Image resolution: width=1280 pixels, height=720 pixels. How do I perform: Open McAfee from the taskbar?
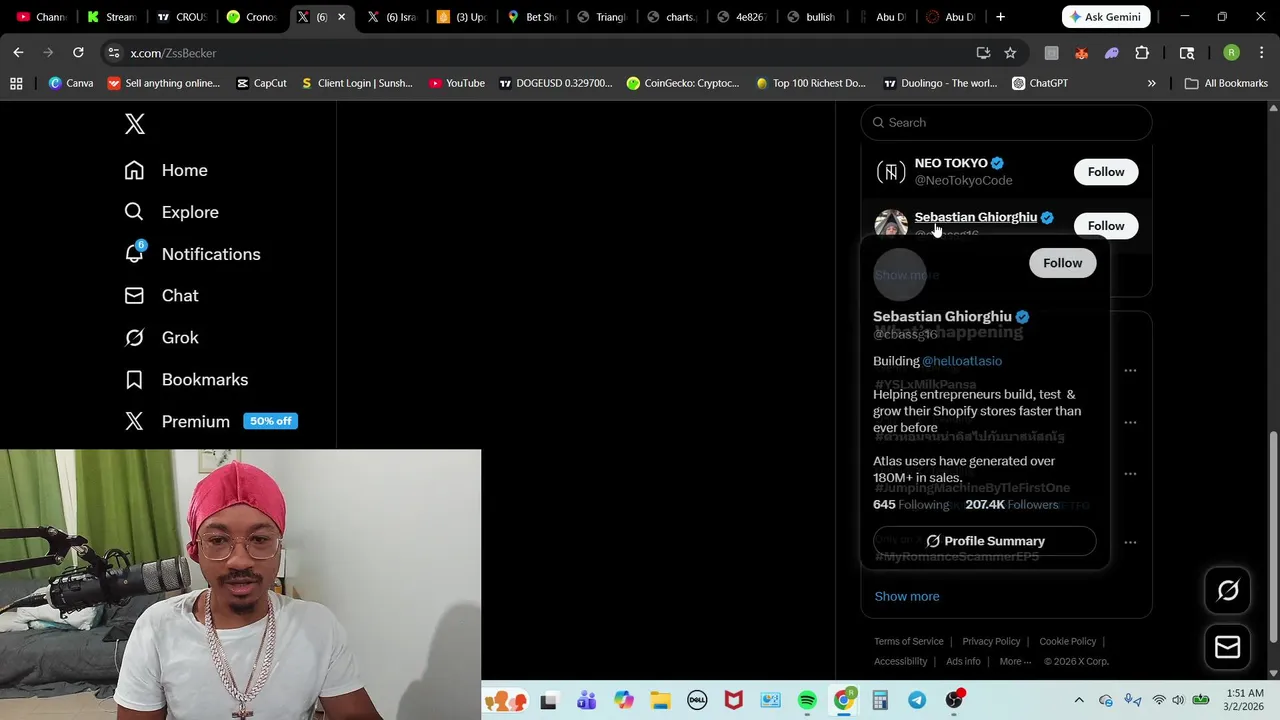click(734, 700)
